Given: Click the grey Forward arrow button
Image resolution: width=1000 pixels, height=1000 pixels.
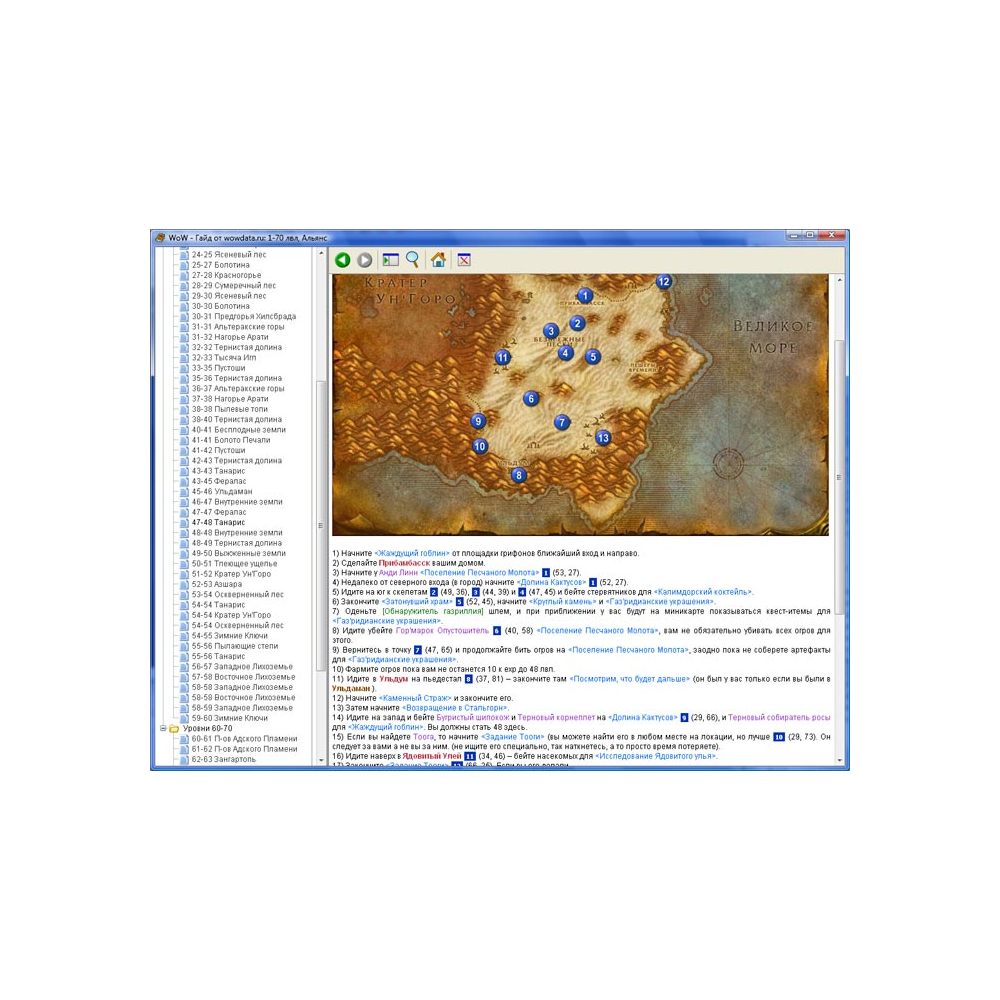Looking at the screenshot, I should coord(365,260).
